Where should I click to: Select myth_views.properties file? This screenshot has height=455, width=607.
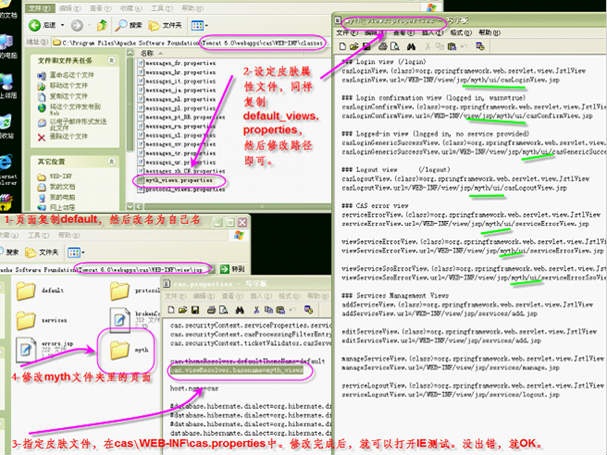tap(176, 180)
